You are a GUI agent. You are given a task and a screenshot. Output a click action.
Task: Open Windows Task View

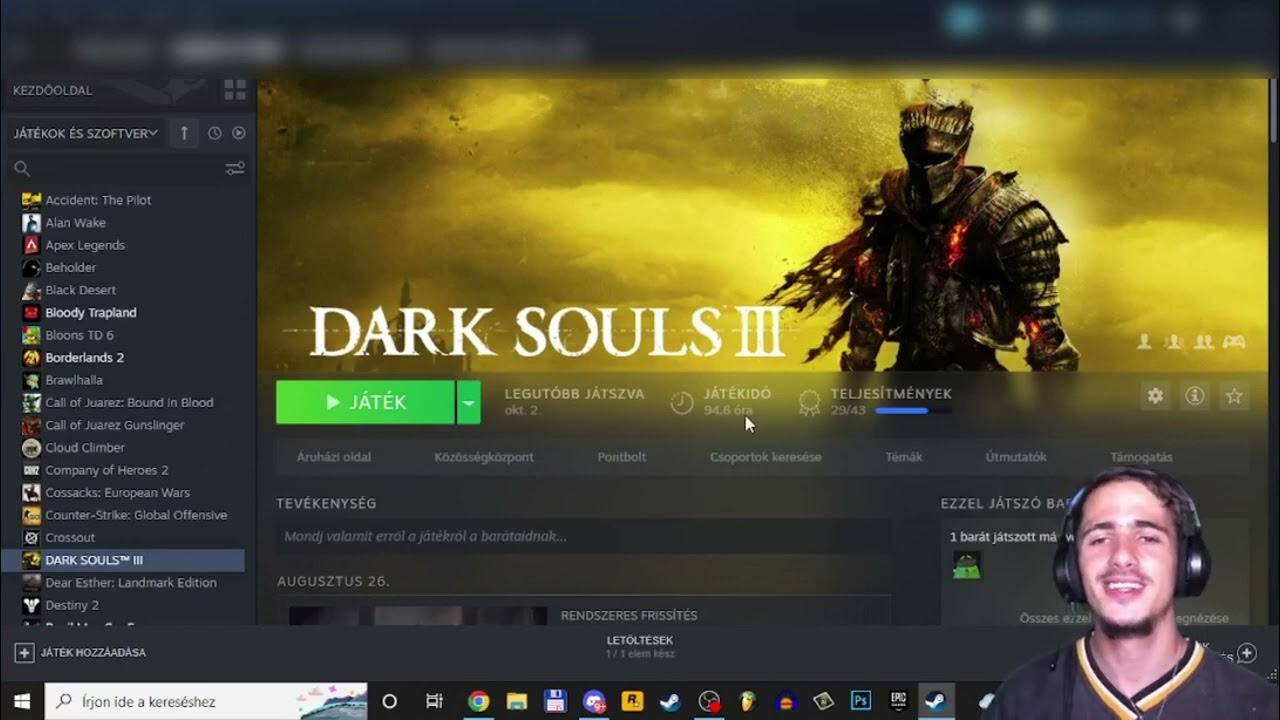tap(434, 701)
